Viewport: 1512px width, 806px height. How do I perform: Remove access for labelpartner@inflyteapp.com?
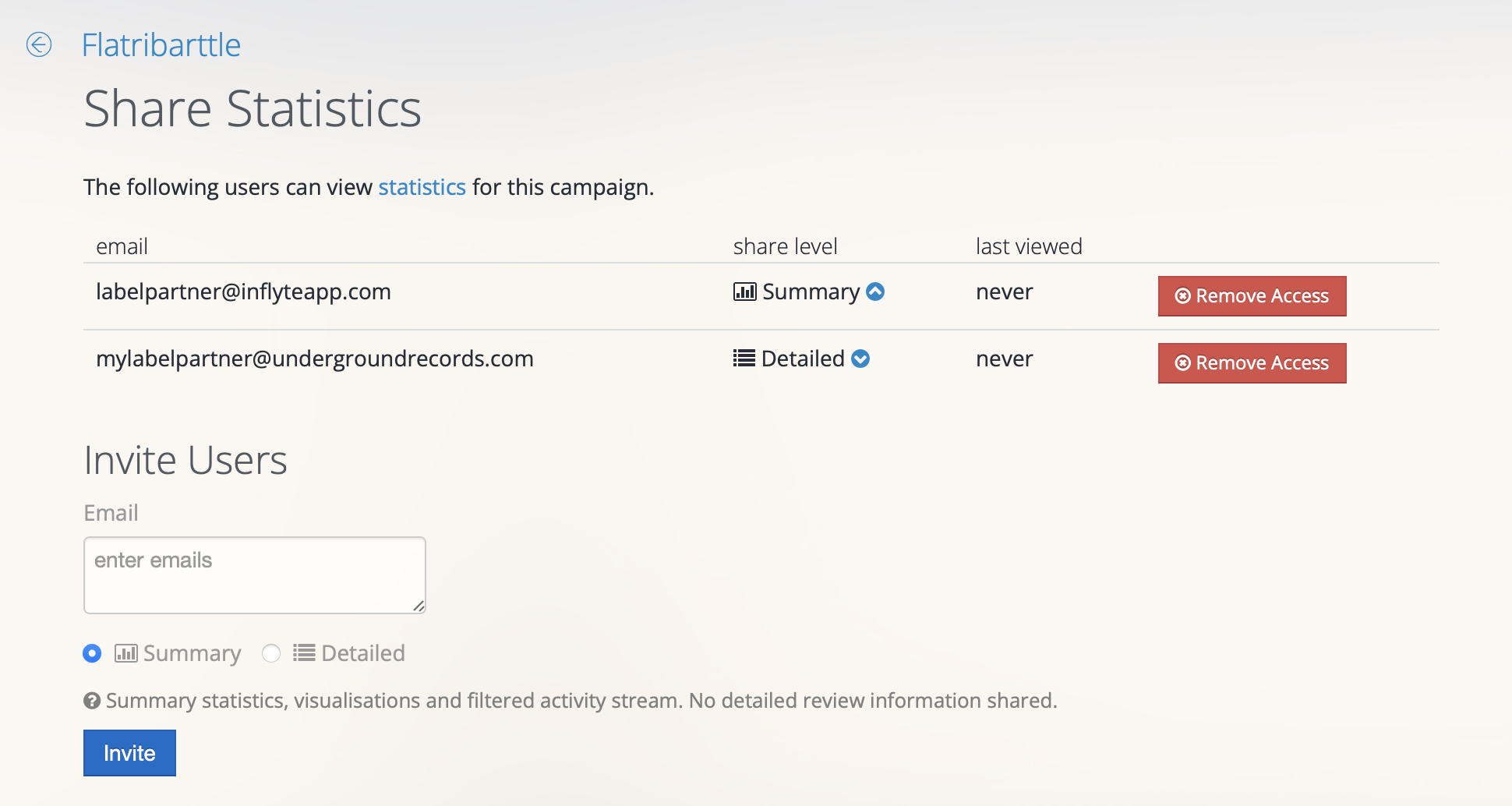pos(1252,296)
